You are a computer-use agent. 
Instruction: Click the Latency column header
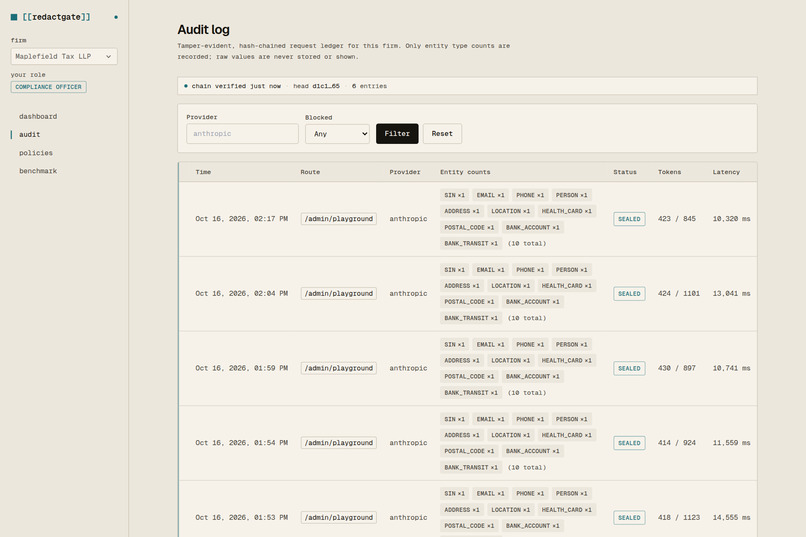coord(726,172)
